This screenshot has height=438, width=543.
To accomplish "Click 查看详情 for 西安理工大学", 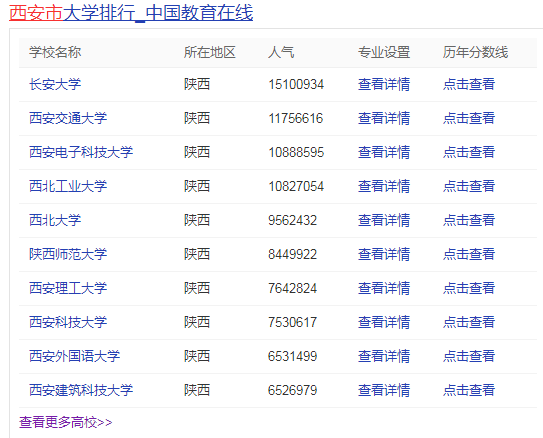I will pyautogui.click(x=384, y=288).
